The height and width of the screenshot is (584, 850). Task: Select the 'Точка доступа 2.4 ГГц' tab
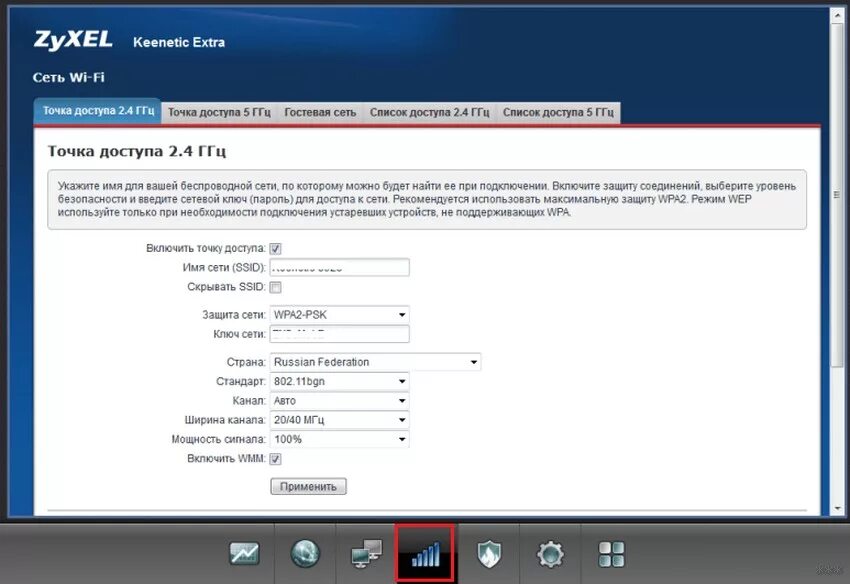(x=98, y=111)
